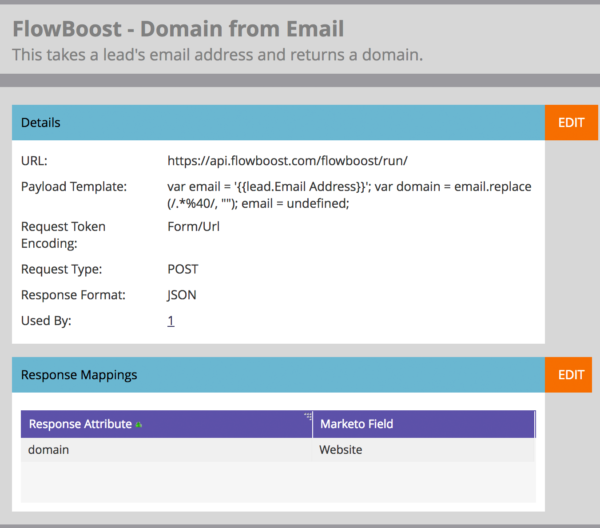Viewport: 600px width, 528px height.
Task: Click the URL value https://api.flowboost.com/flowboost/run/
Action: 287,161
